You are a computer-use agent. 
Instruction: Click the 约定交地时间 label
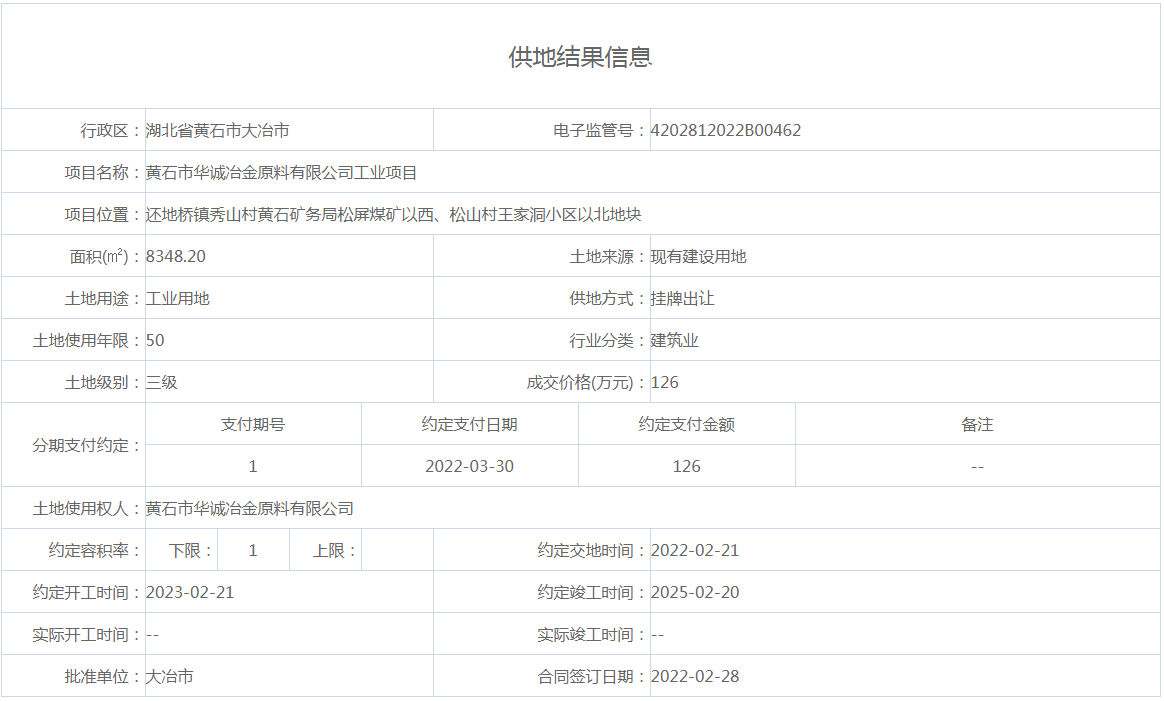coord(592,551)
